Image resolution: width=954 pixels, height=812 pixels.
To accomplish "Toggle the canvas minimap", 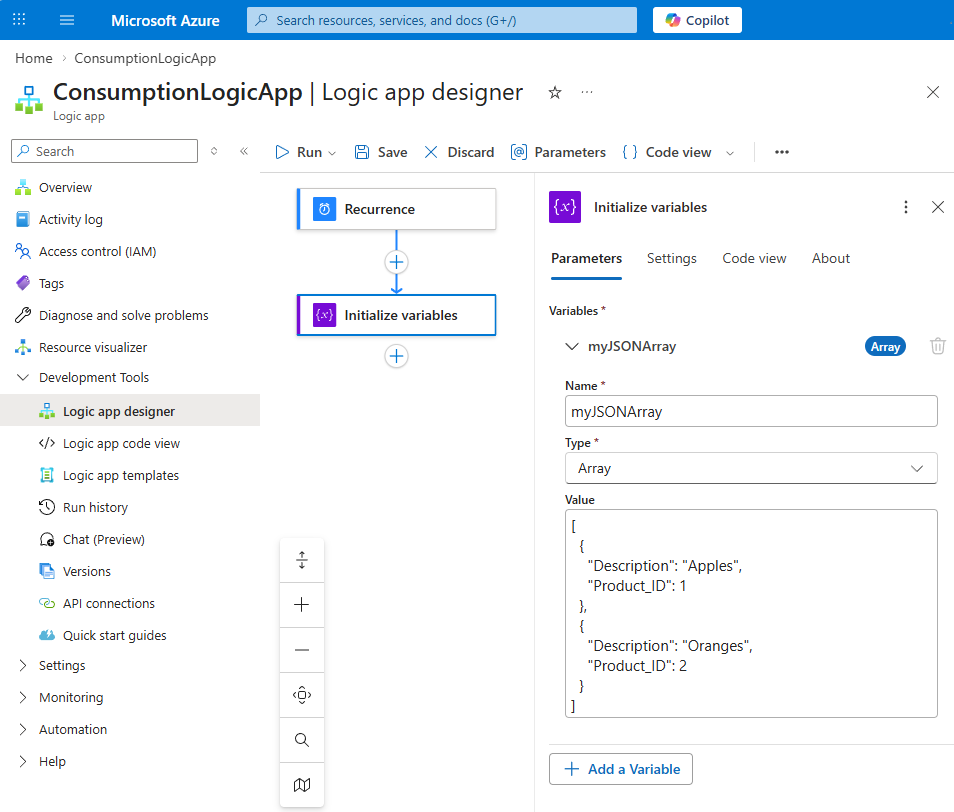I will click(x=302, y=785).
